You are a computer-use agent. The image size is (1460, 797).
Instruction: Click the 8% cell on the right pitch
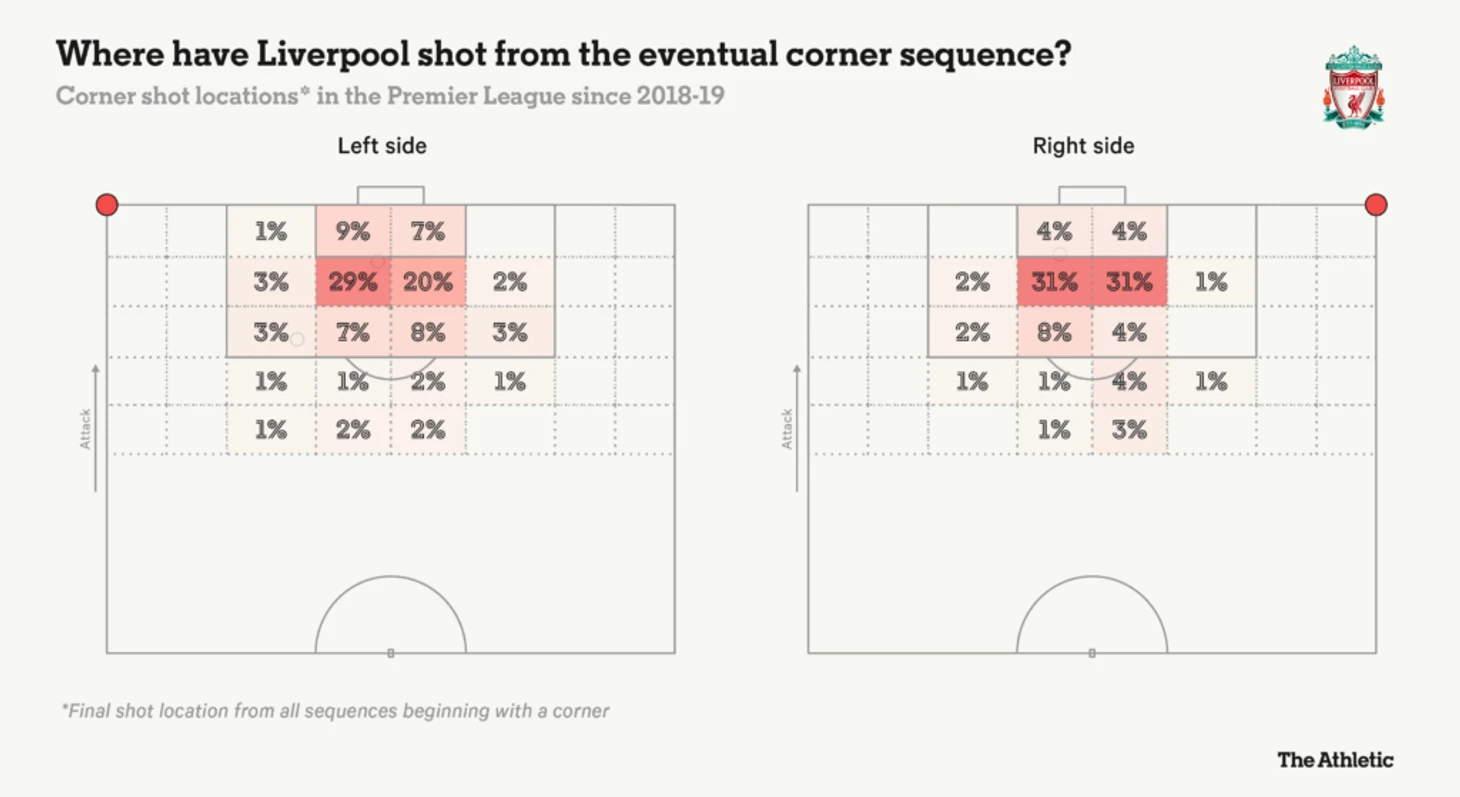click(x=1054, y=331)
